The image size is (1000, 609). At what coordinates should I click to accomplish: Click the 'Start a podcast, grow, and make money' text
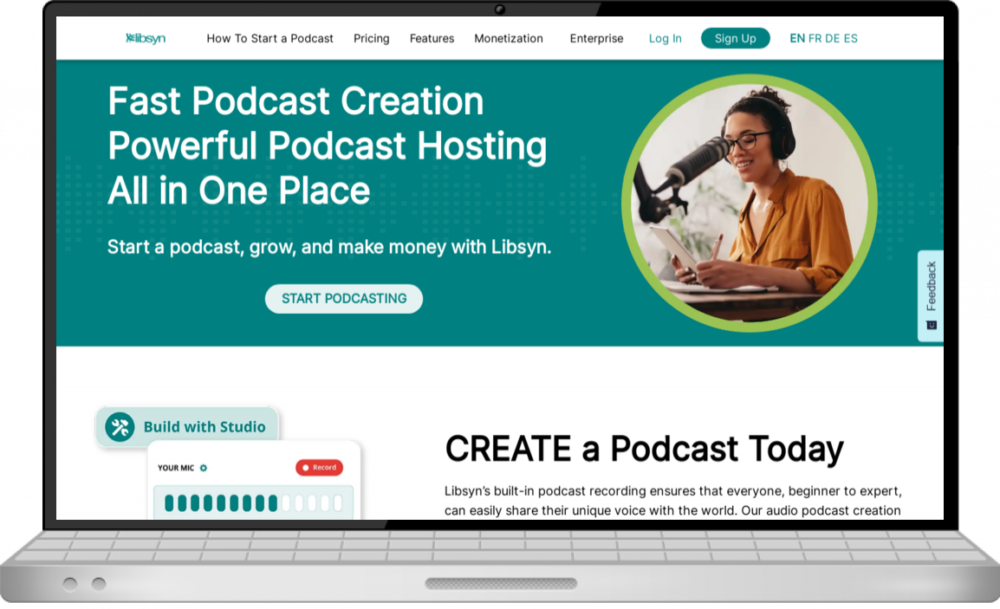329,247
